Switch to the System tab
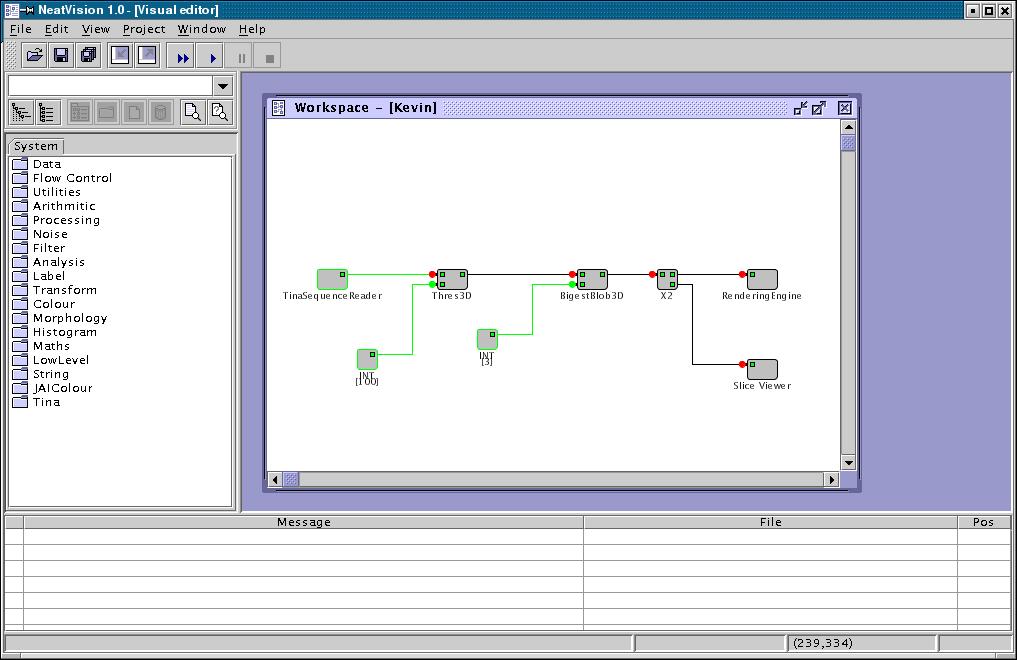The image size is (1017, 660). [x=36, y=146]
